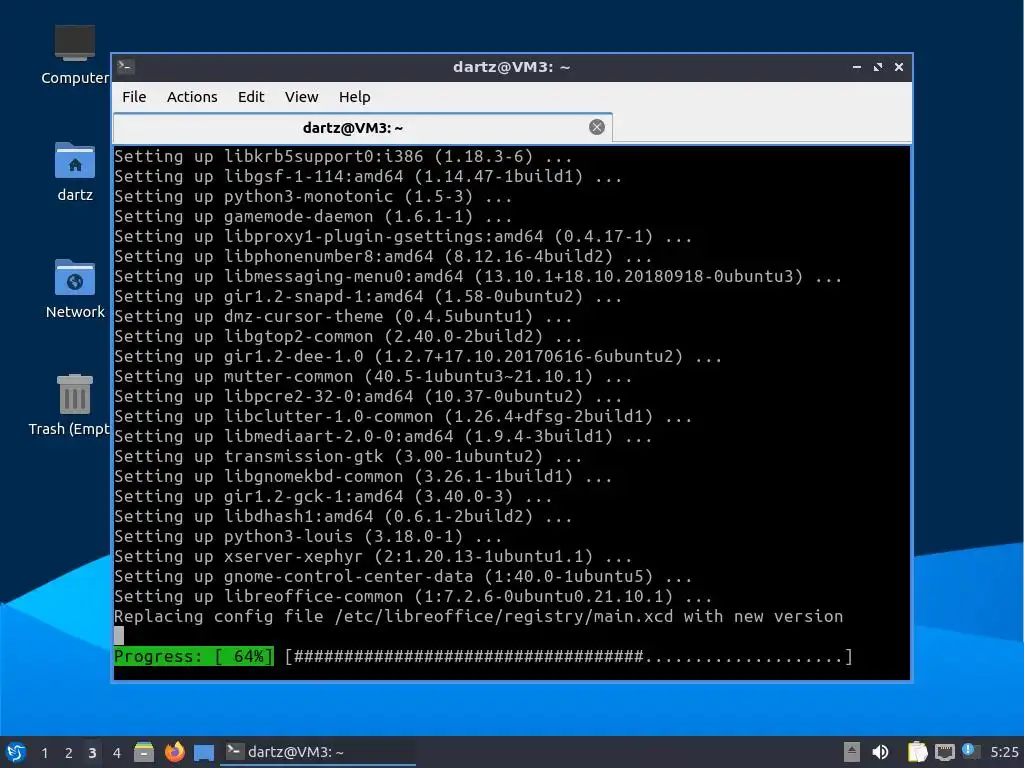Click the line 'Setting up libgnomekbd-common'
1024x768 pixels.
pyautogui.click(x=363, y=477)
